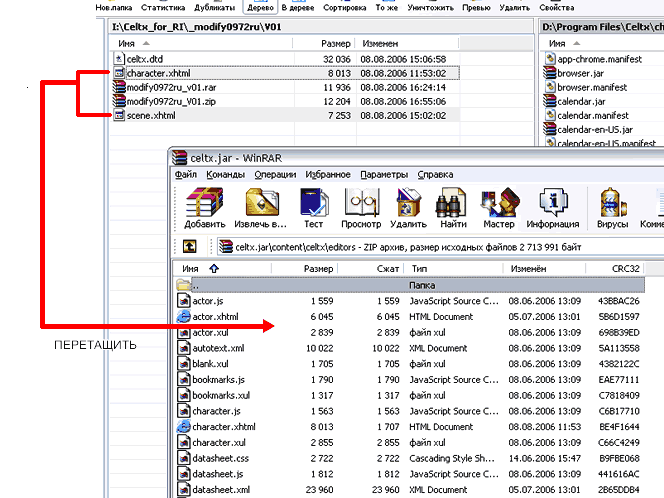Click the celtx.dtd file icon in left panel

click(x=119, y=58)
